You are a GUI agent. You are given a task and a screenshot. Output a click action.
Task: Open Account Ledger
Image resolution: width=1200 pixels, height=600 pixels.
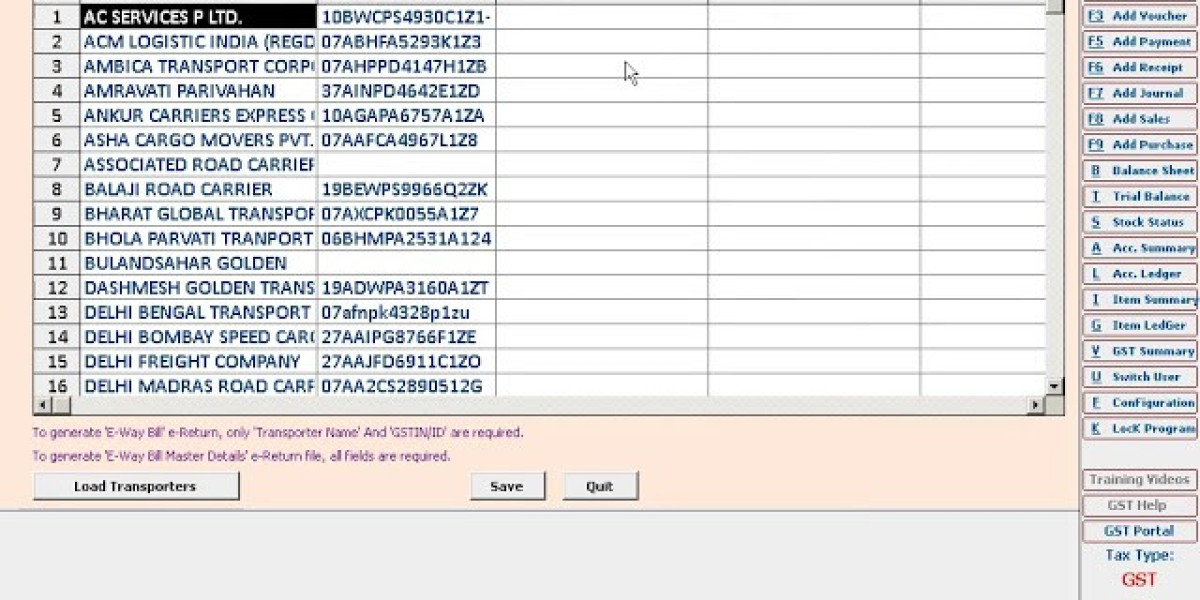pyautogui.click(x=1140, y=273)
